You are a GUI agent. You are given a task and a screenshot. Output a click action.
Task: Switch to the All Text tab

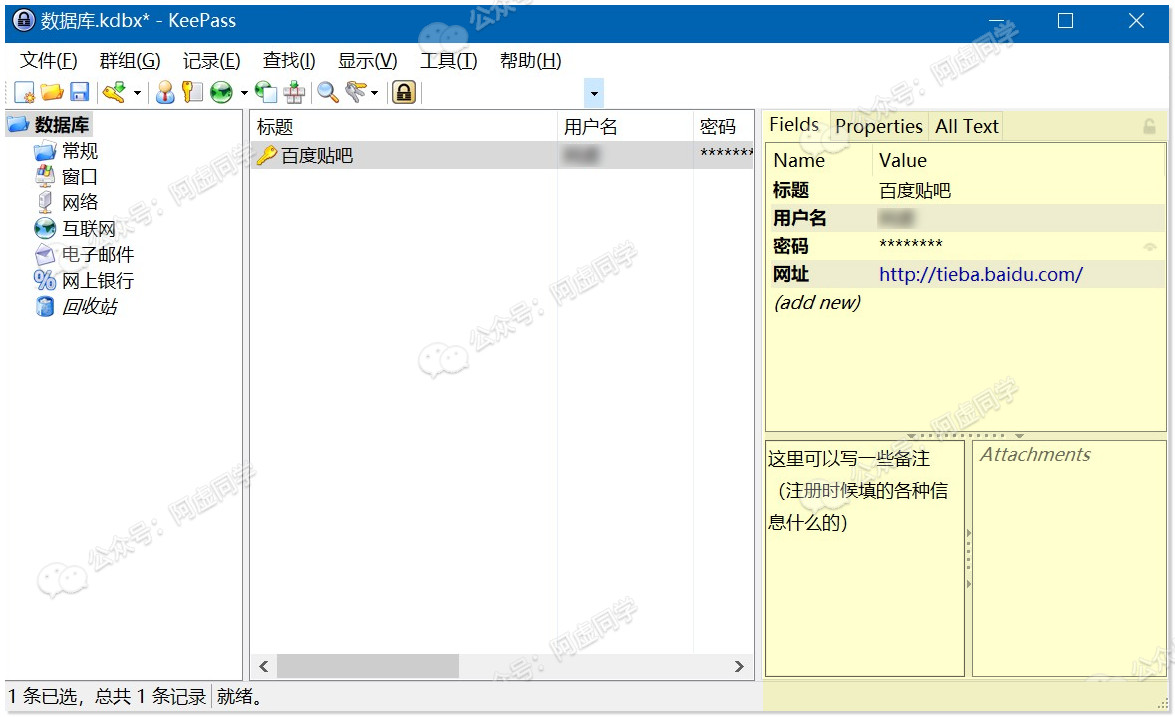coord(967,127)
